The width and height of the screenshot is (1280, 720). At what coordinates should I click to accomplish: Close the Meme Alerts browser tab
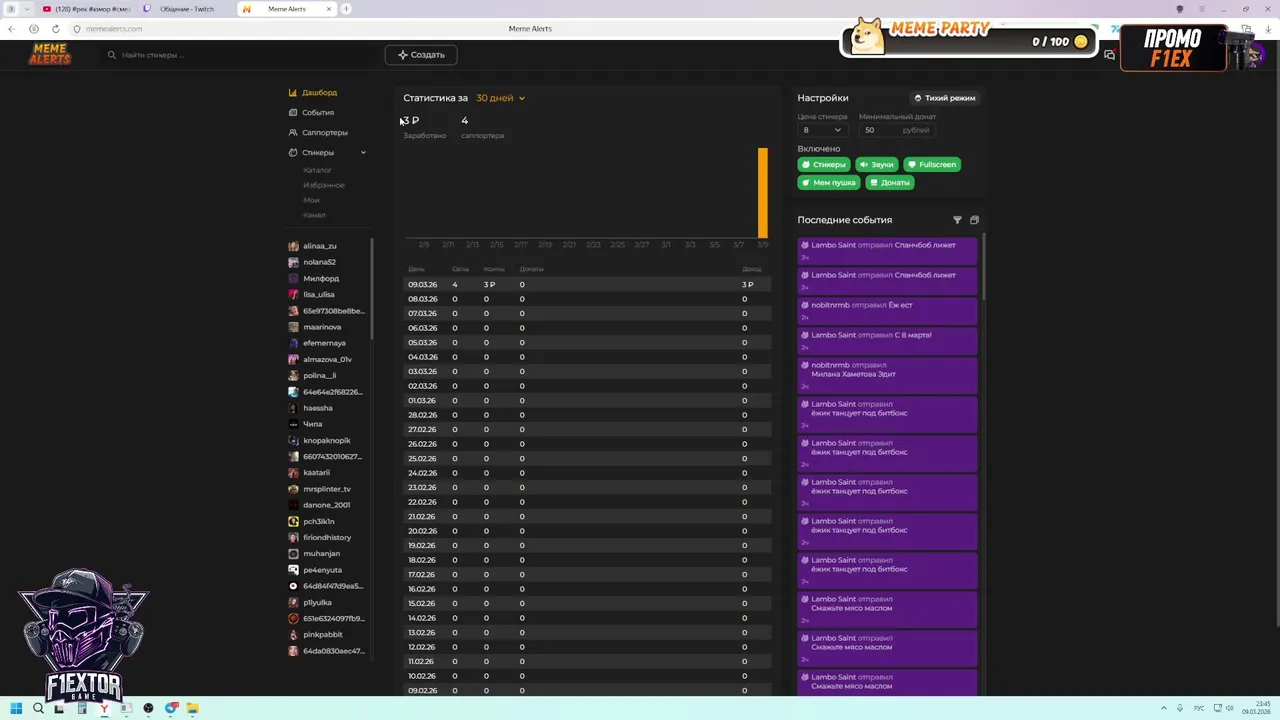click(x=329, y=9)
